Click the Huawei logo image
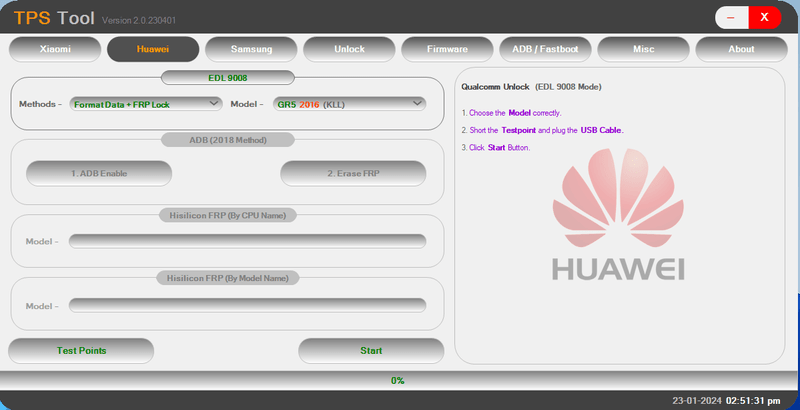The width and height of the screenshot is (800, 410). [x=618, y=214]
